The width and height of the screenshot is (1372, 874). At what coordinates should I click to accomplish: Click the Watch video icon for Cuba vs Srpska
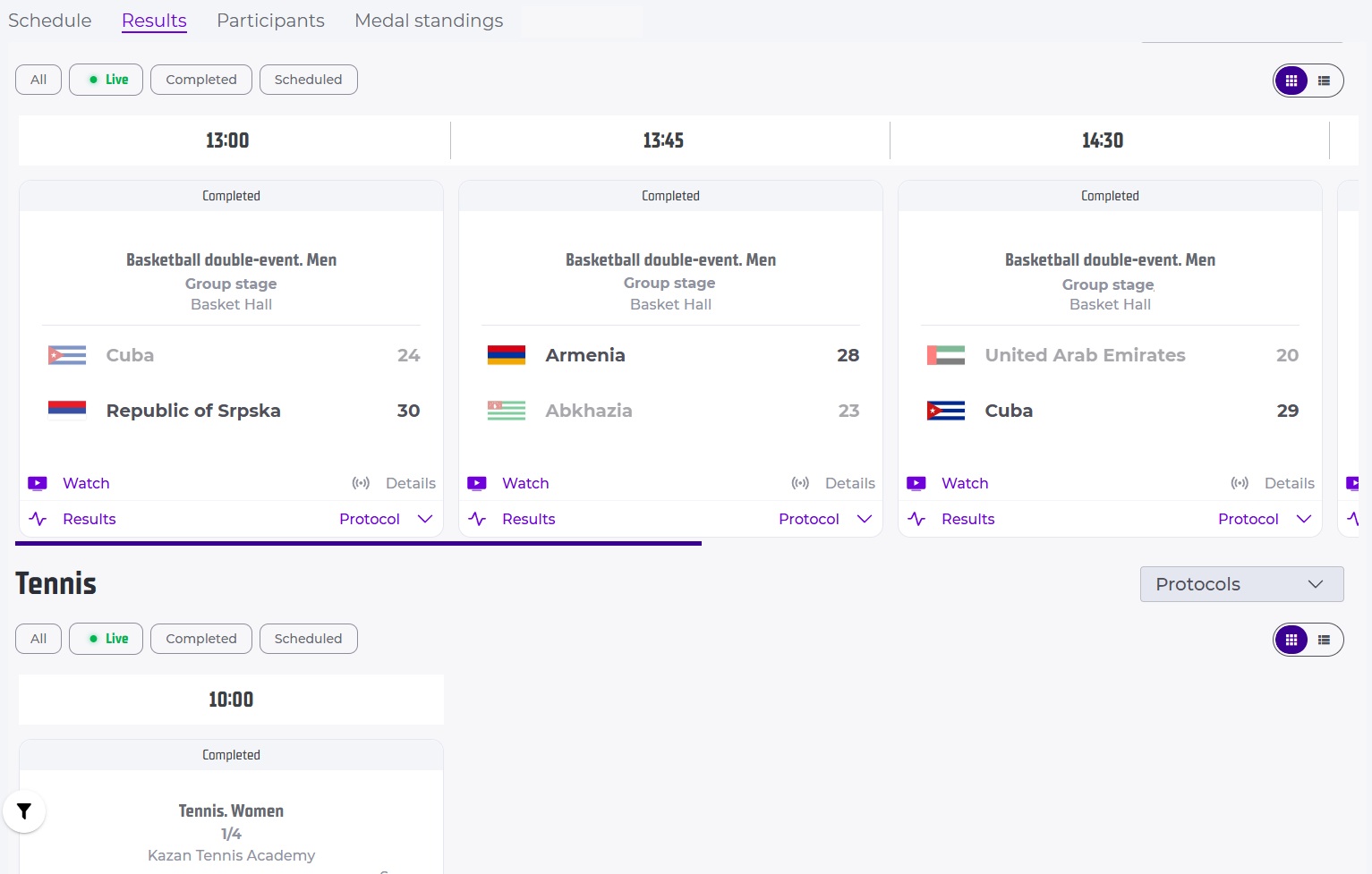tap(38, 483)
